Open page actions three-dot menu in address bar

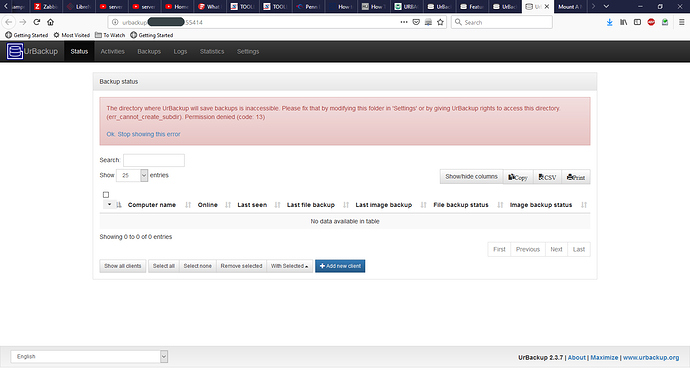coord(404,22)
